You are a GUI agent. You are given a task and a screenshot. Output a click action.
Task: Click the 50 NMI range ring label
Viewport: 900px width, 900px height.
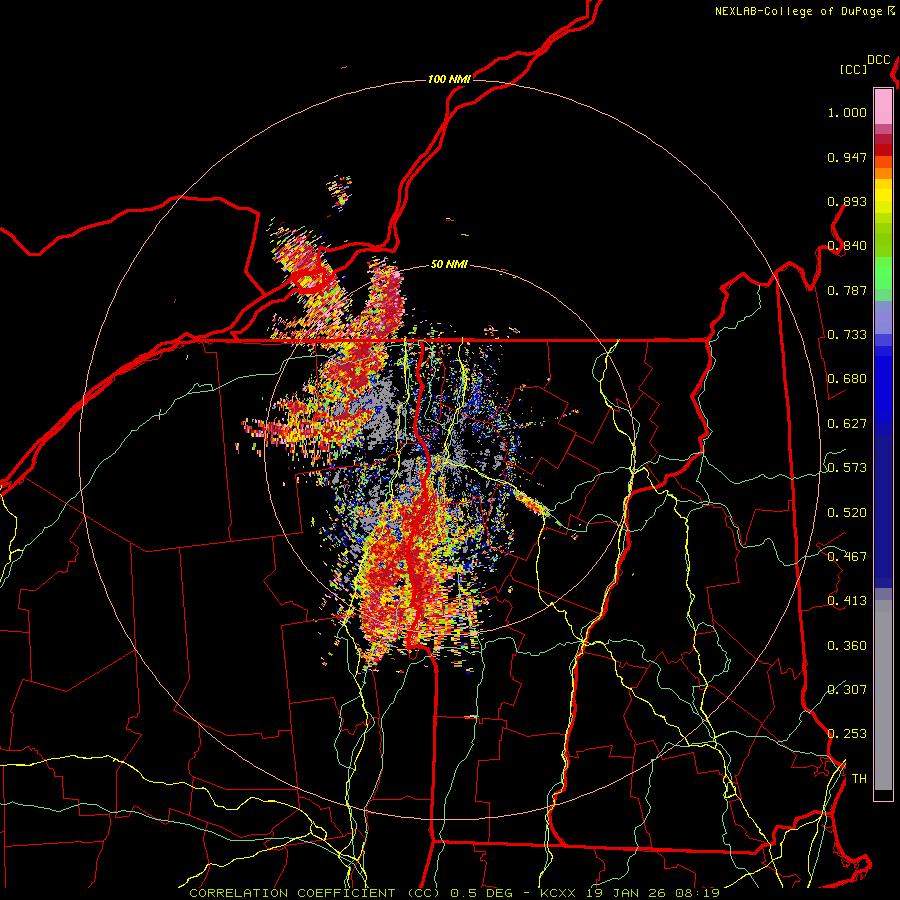449,264
